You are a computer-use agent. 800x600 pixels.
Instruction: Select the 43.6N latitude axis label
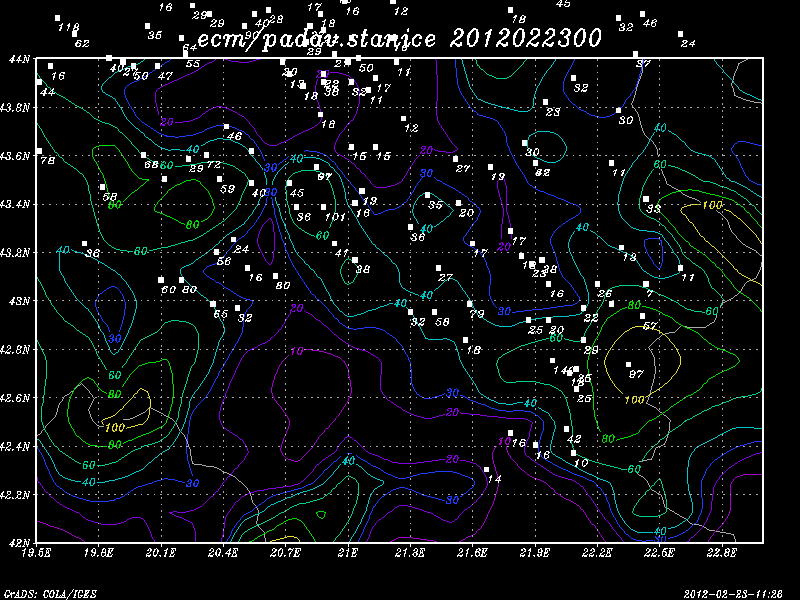[15, 156]
